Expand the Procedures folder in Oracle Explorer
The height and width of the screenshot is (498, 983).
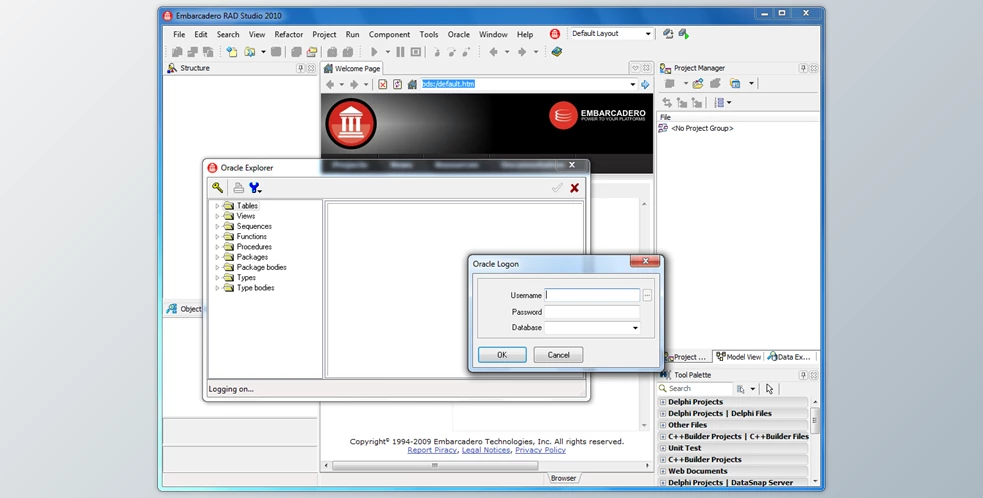tap(217, 246)
